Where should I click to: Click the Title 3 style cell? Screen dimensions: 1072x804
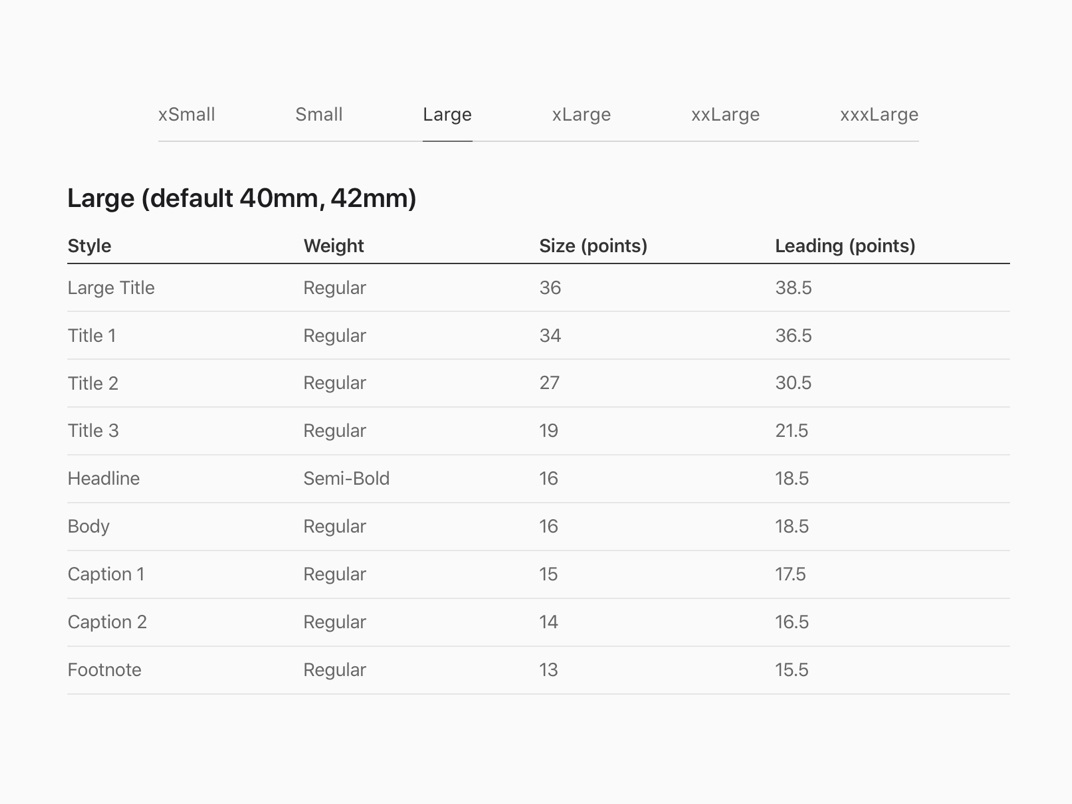coord(93,431)
